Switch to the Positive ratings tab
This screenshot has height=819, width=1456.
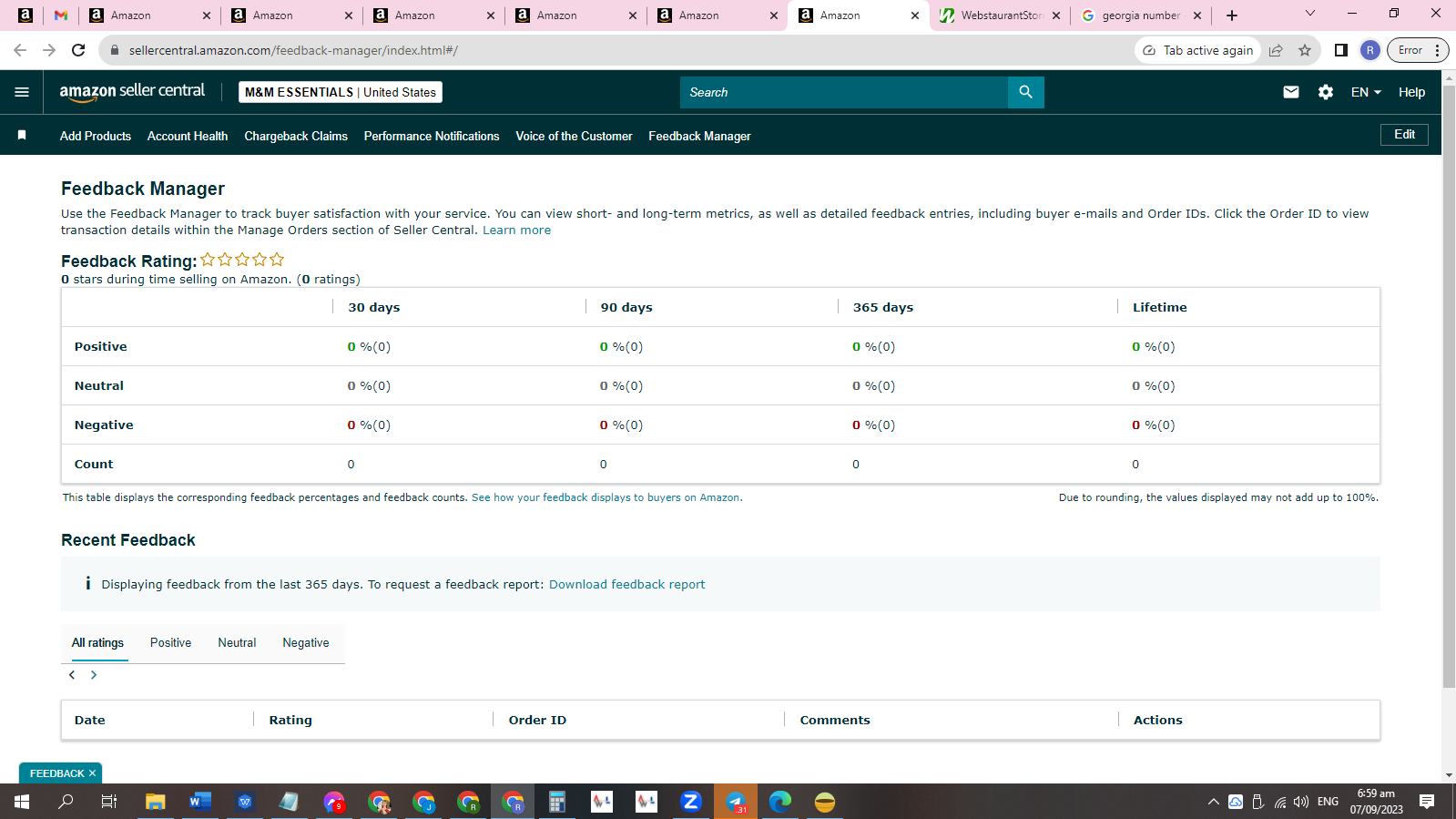170,642
